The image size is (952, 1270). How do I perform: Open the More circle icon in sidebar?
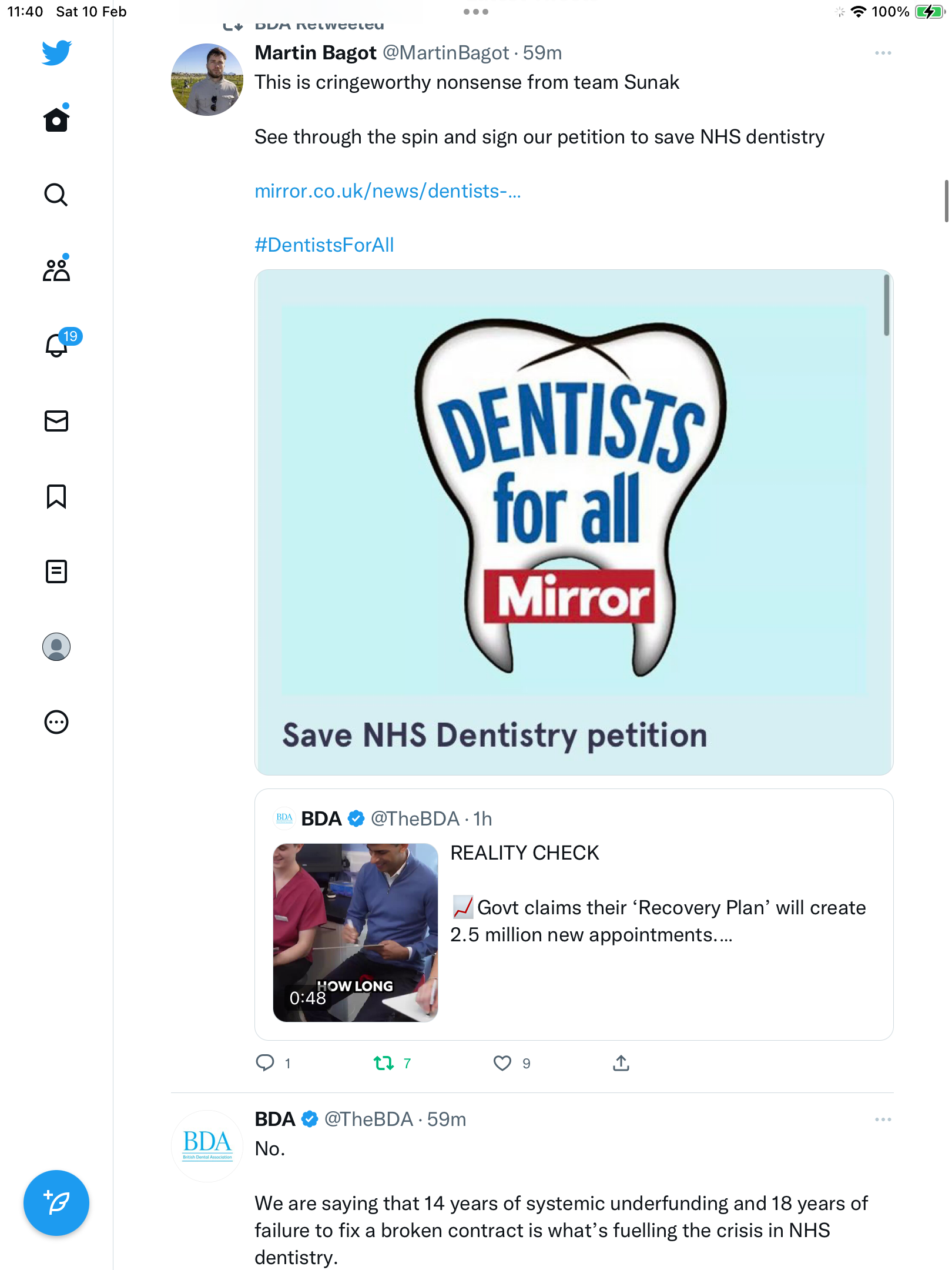(56, 722)
